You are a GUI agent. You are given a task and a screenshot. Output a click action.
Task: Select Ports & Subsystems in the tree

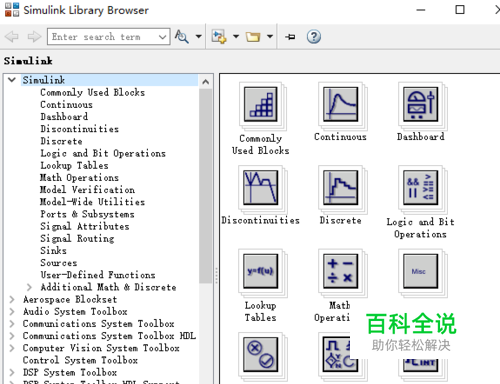87,214
